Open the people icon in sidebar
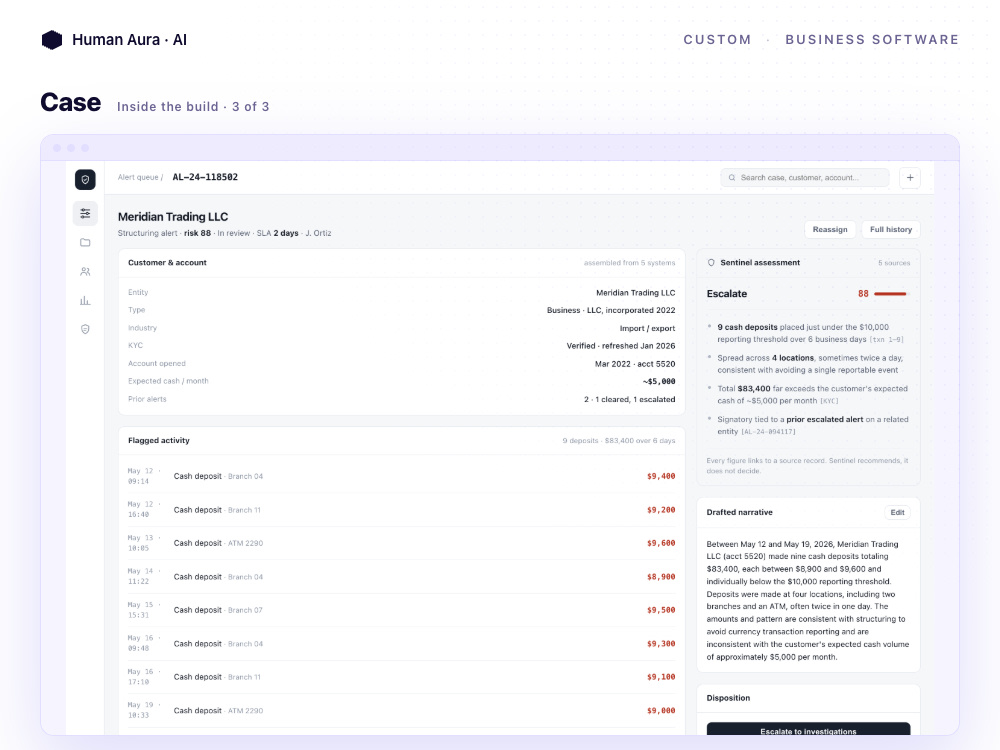This screenshot has width=1000, height=750. [x=85, y=272]
